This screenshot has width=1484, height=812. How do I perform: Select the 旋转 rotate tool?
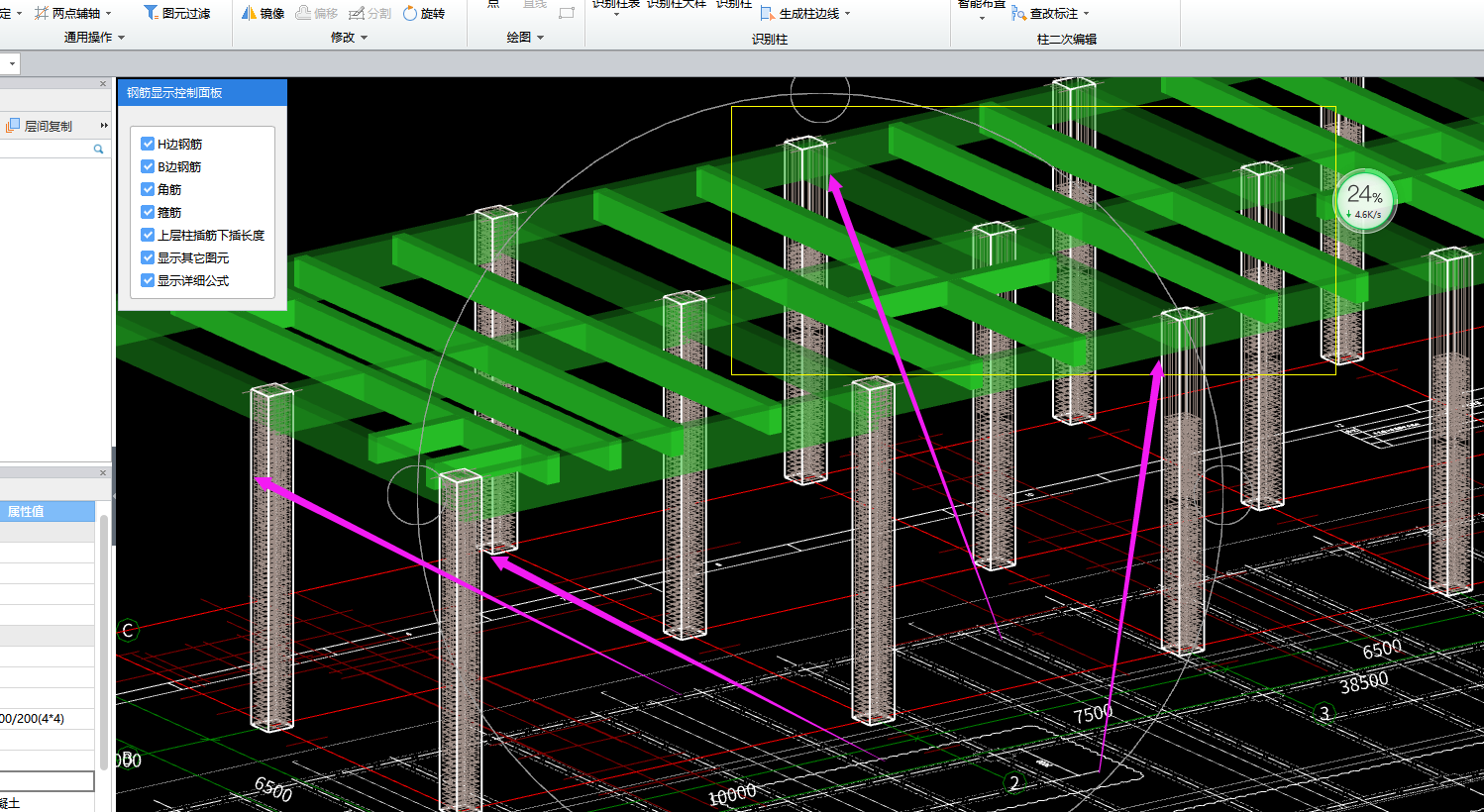[424, 13]
